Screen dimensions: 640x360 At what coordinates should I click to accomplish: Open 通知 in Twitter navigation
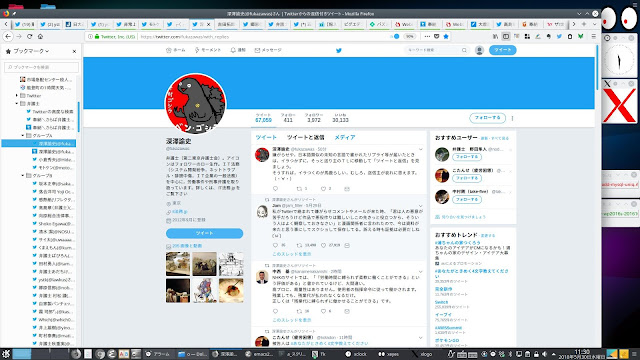pyautogui.click(x=238, y=50)
